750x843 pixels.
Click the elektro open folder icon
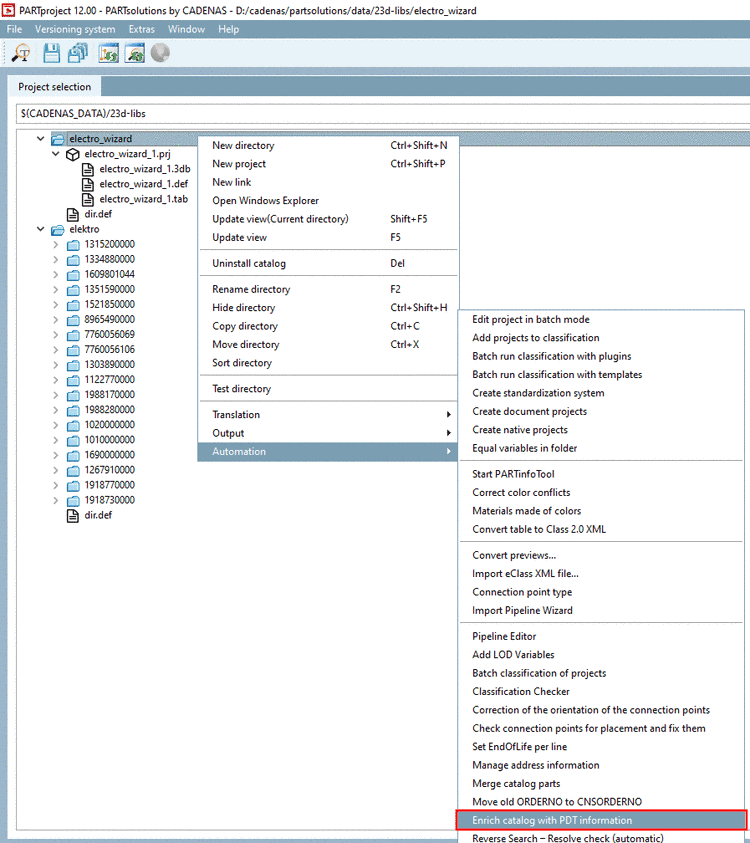(x=58, y=230)
